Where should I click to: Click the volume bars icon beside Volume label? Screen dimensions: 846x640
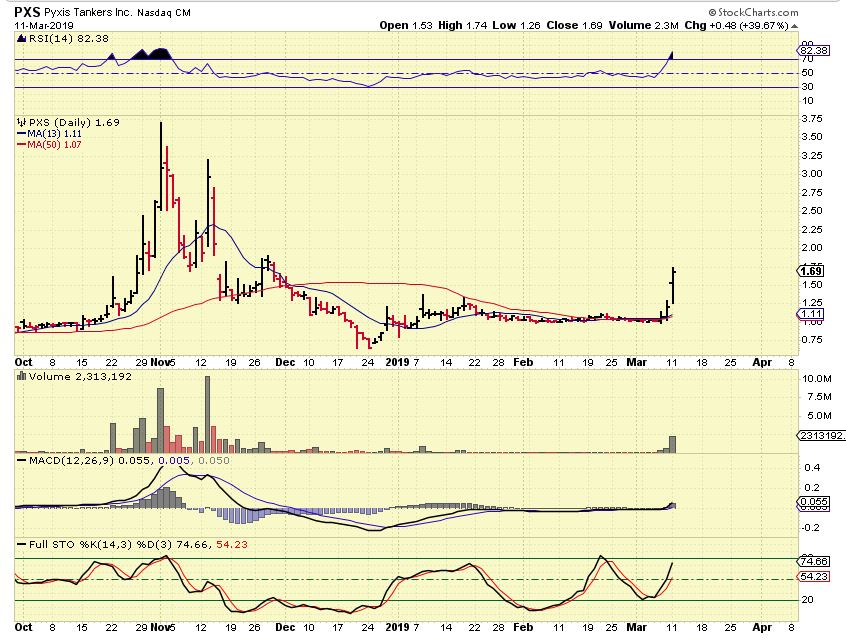pyautogui.click(x=22, y=376)
